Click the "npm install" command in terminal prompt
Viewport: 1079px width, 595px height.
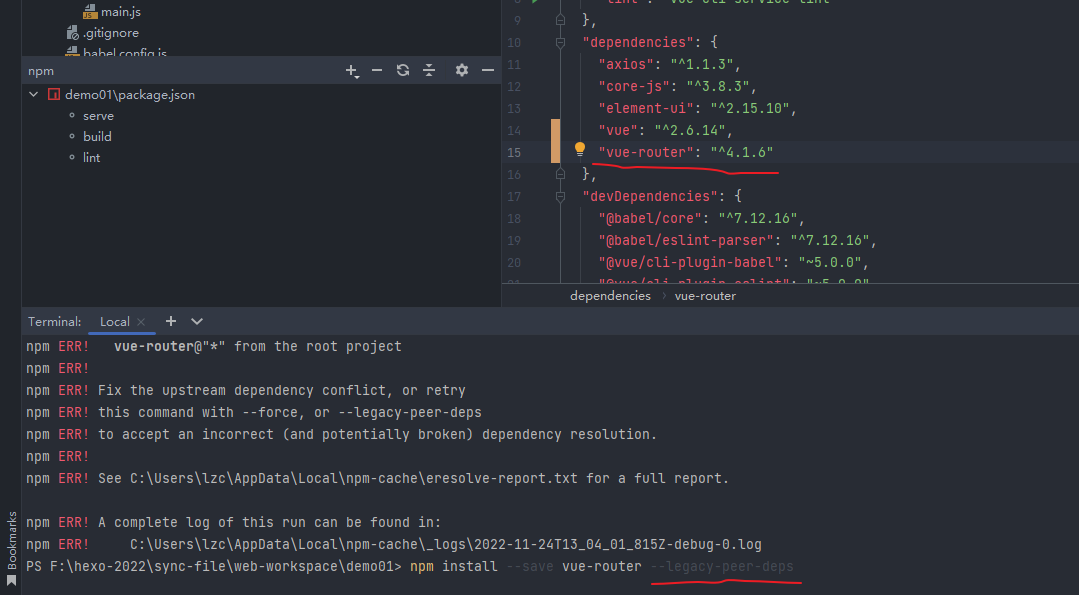pyautogui.click(x=453, y=566)
